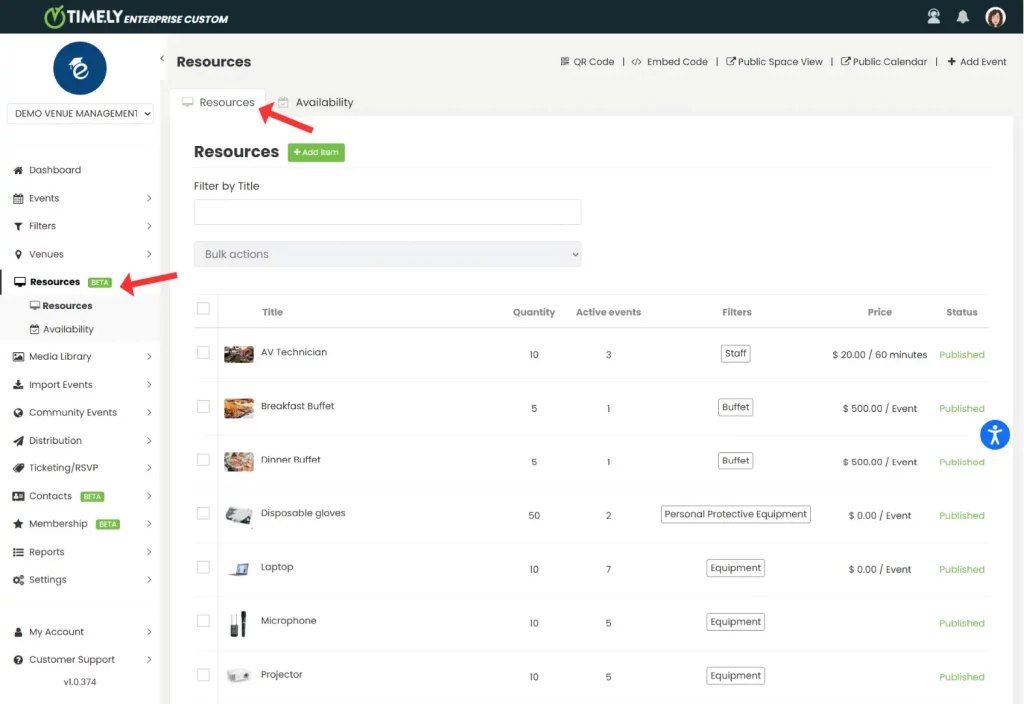Click the green Add Item button
Screen dimensions: 1024x704
coord(316,152)
